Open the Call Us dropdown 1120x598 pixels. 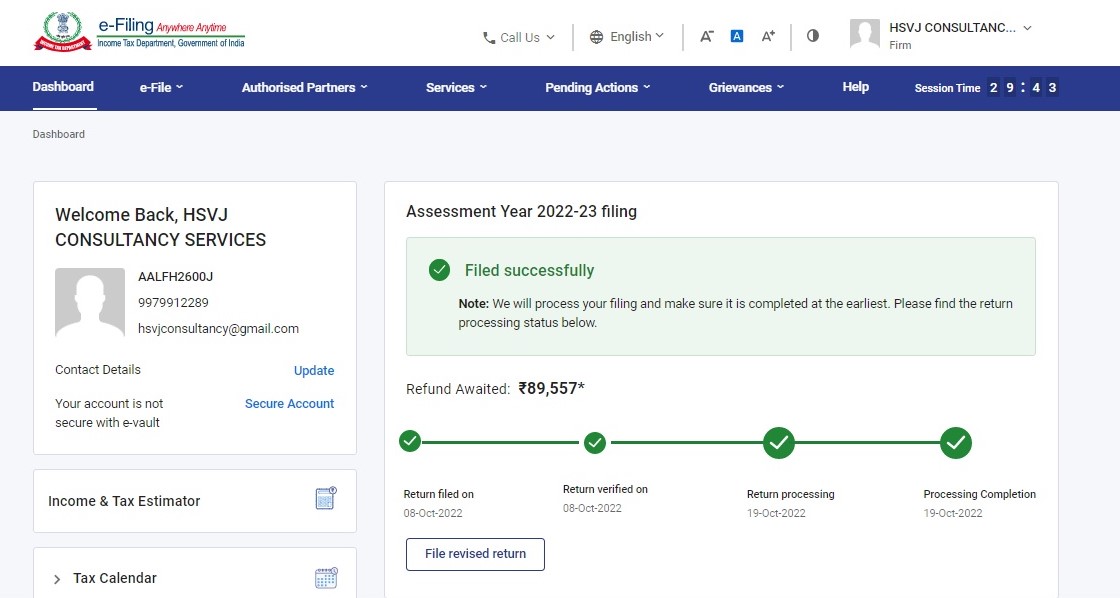[x=519, y=38]
